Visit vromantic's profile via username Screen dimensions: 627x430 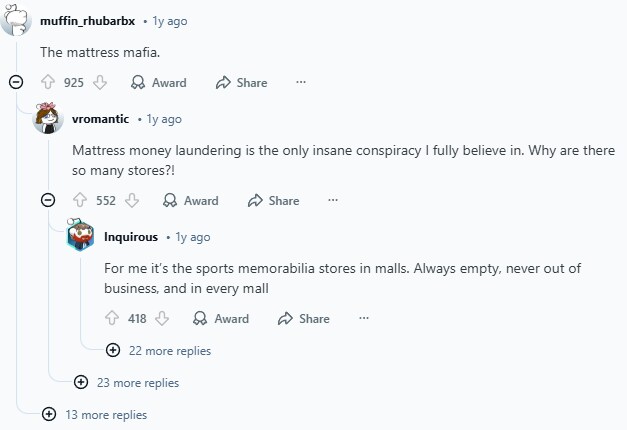point(100,119)
